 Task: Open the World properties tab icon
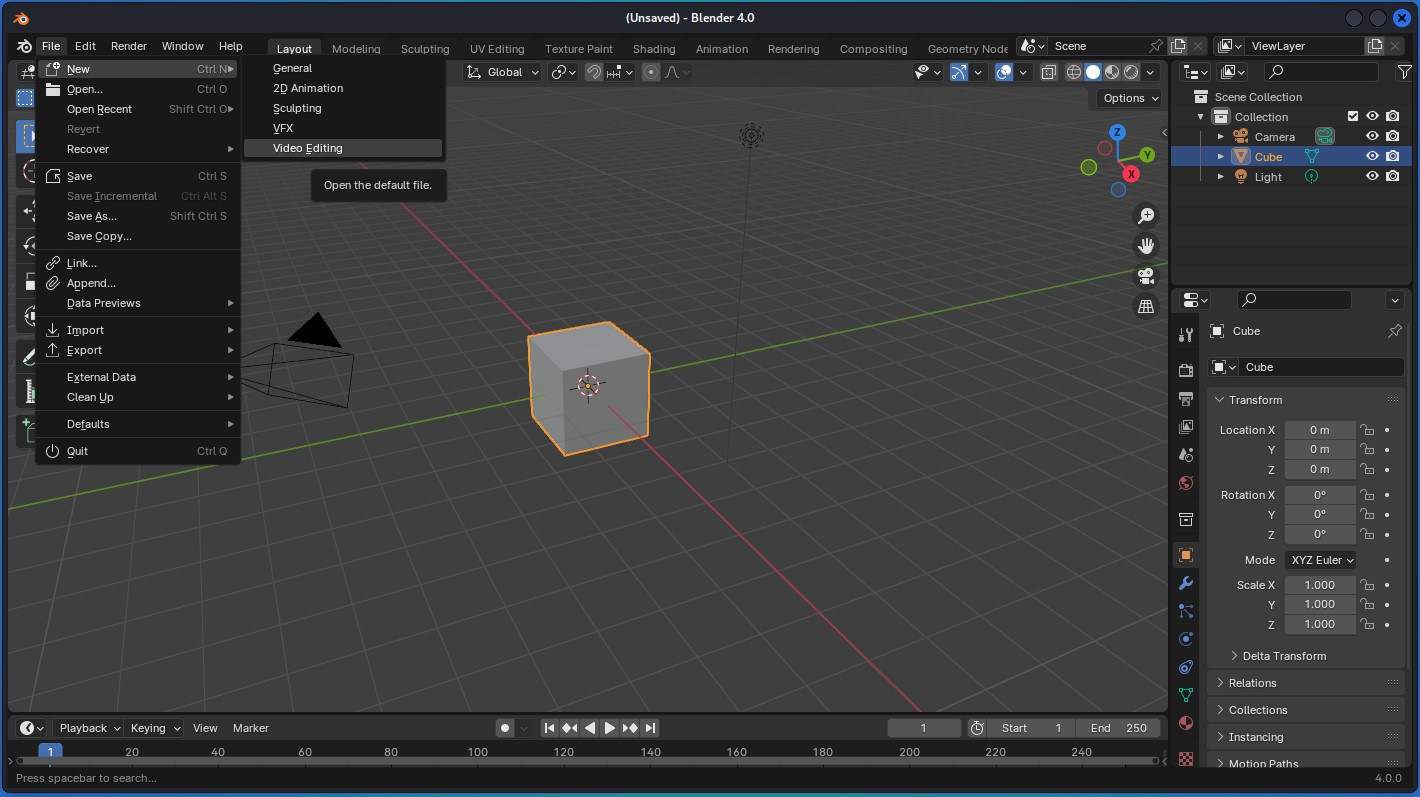pos(1186,483)
